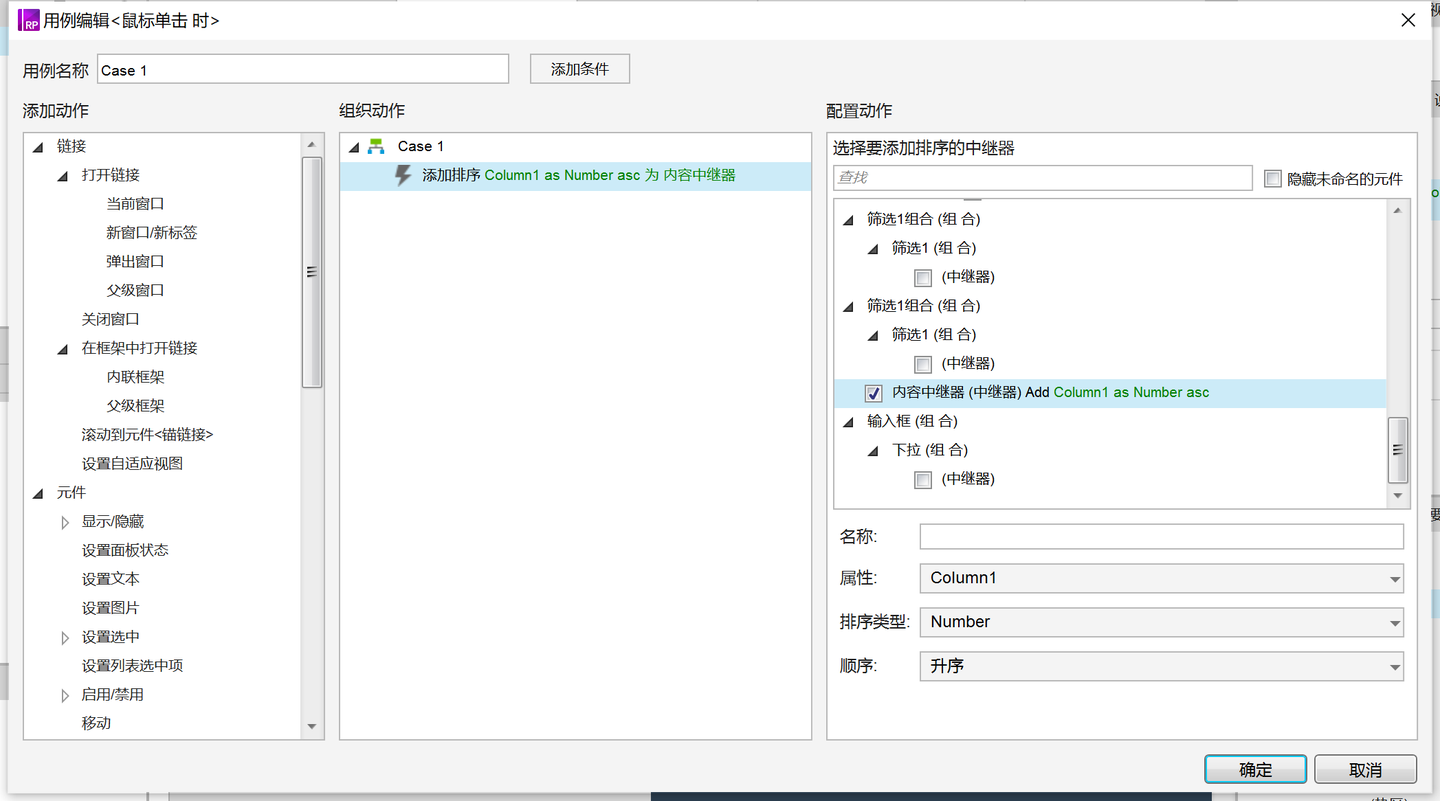This screenshot has height=801, width=1440.
Task: Click repeater list scroll-down arrow
Action: click(x=1397, y=496)
